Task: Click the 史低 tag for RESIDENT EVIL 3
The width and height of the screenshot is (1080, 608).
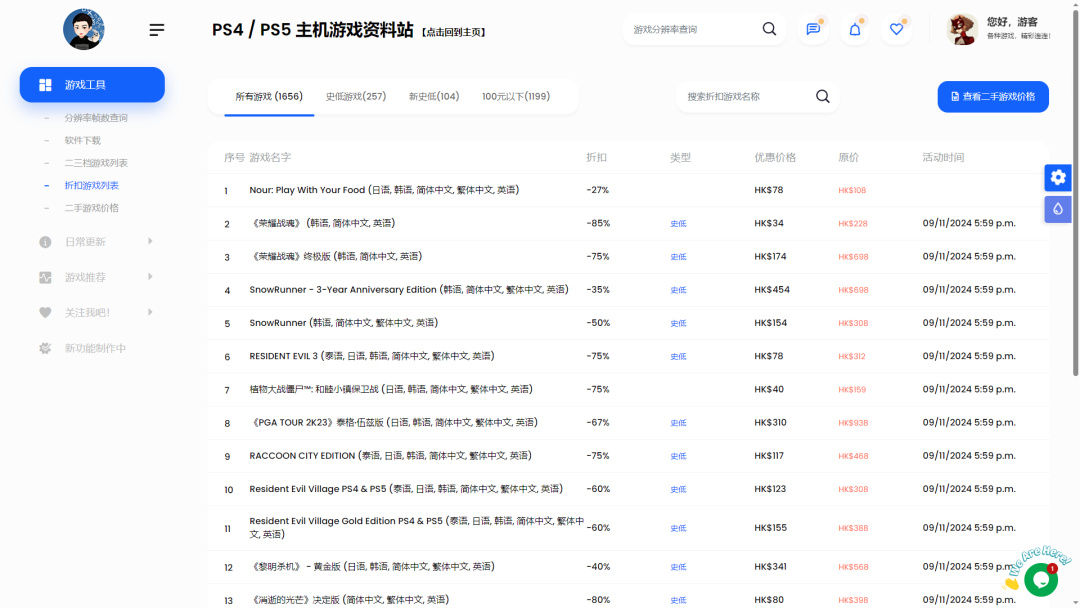Action: click(678, 357)
